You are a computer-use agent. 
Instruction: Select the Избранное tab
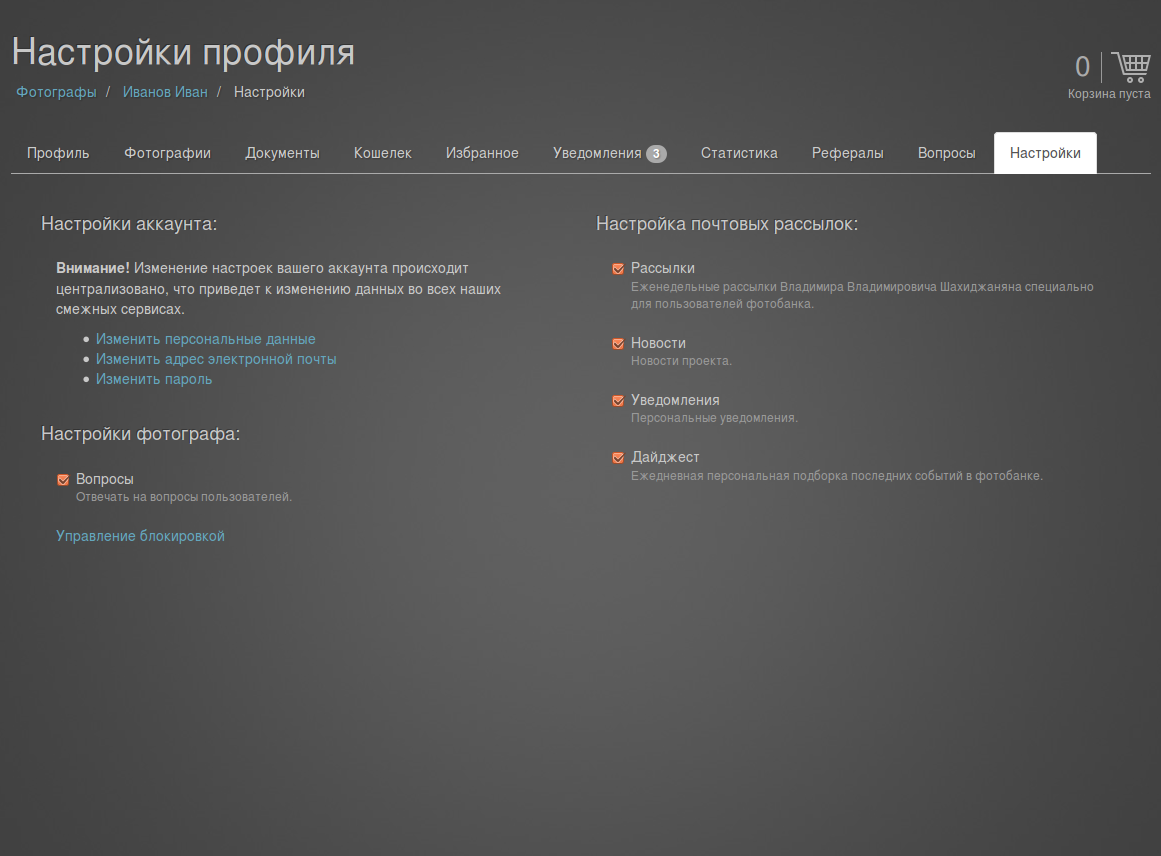click(x=482, y=153)
